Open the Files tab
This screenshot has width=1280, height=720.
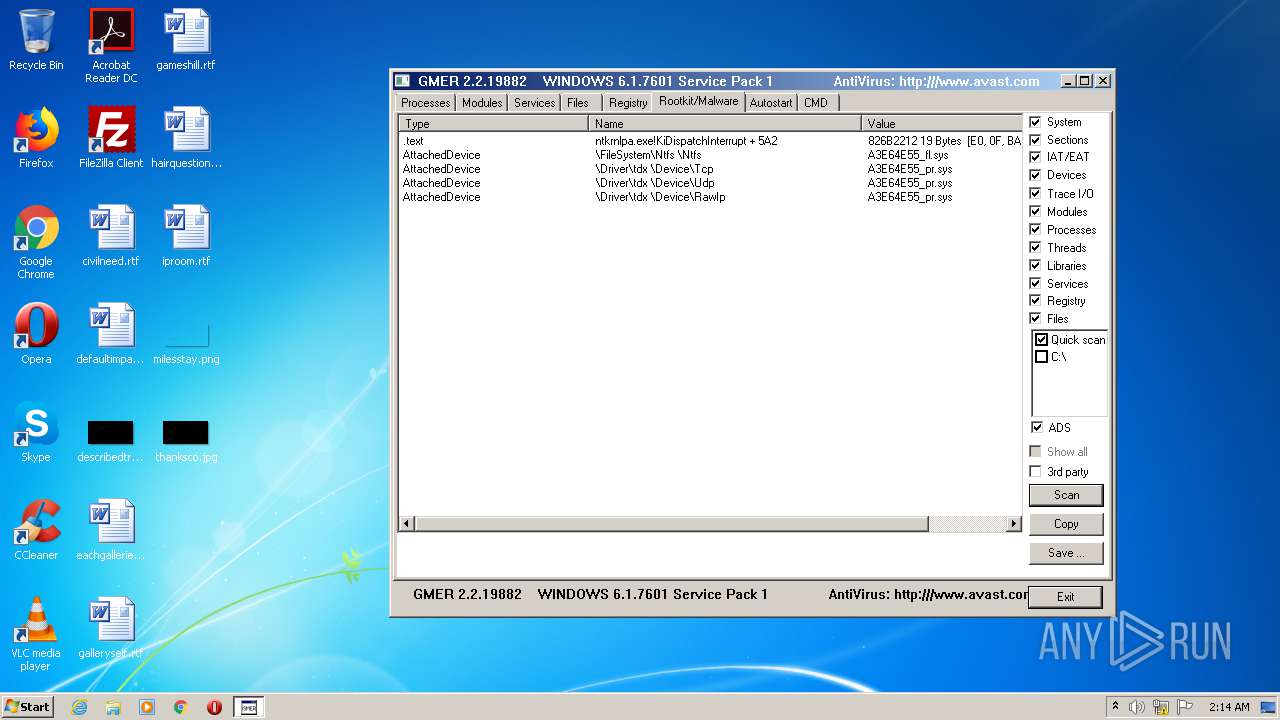(581, 103)
